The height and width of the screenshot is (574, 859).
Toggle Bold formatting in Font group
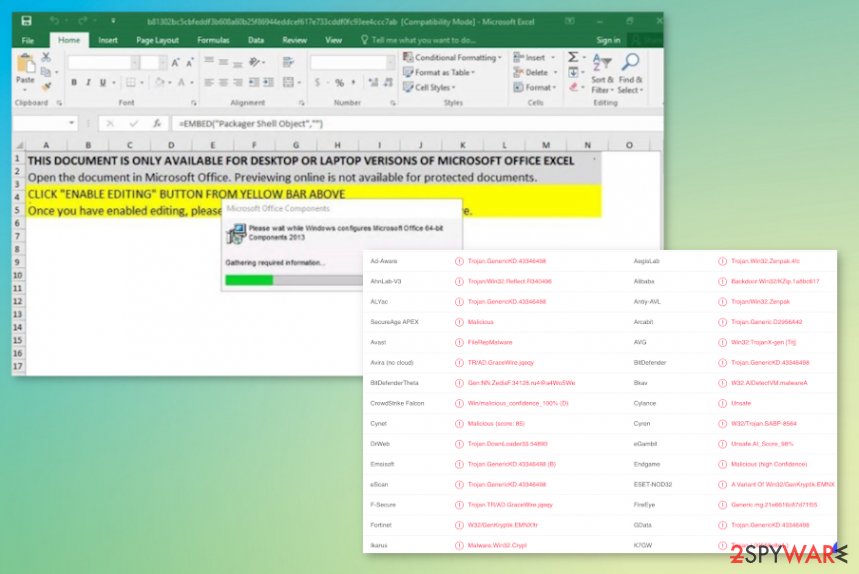[74, 82]
